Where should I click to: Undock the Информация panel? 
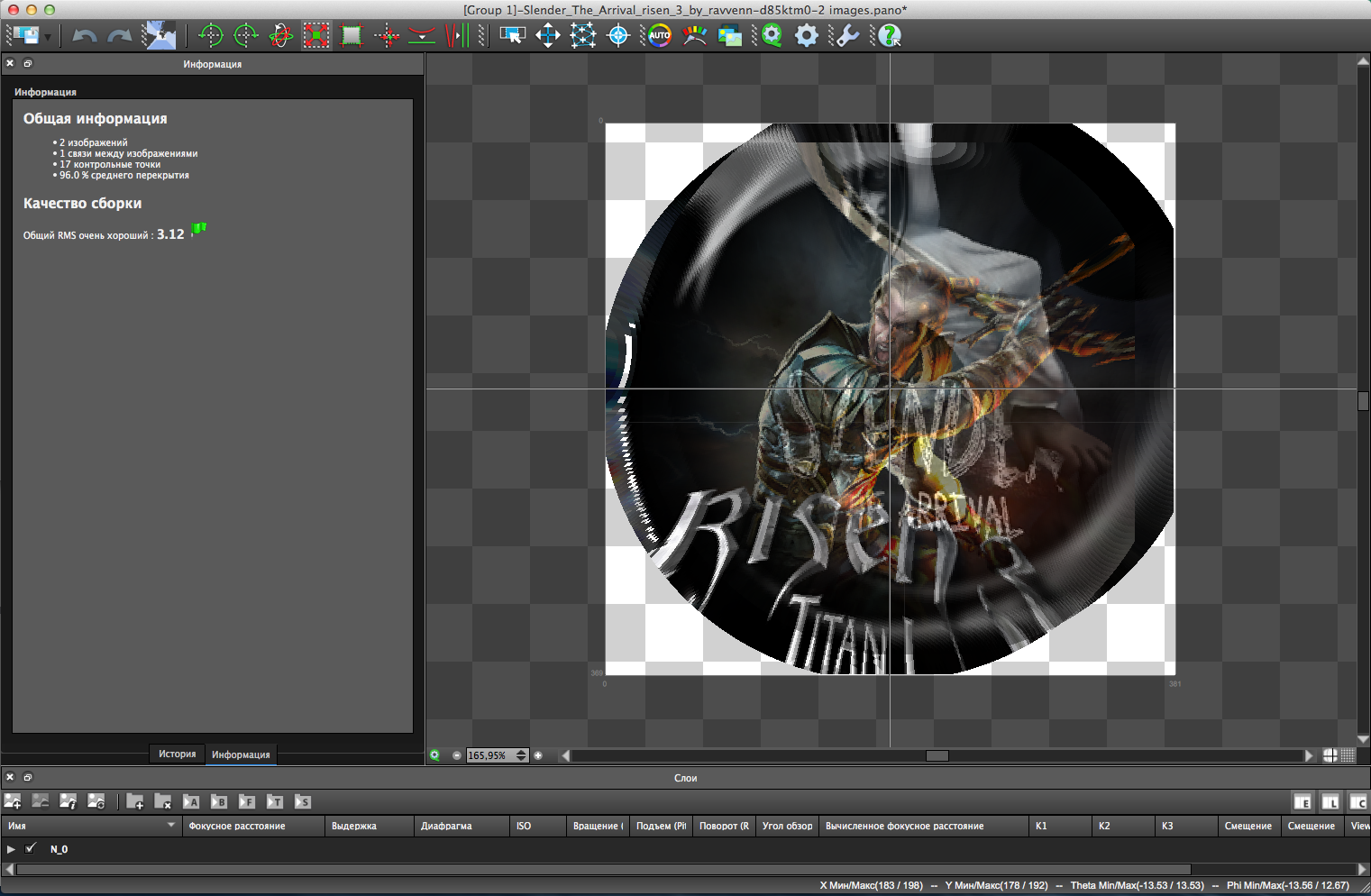pyautogui.click(x=28, y=63)
